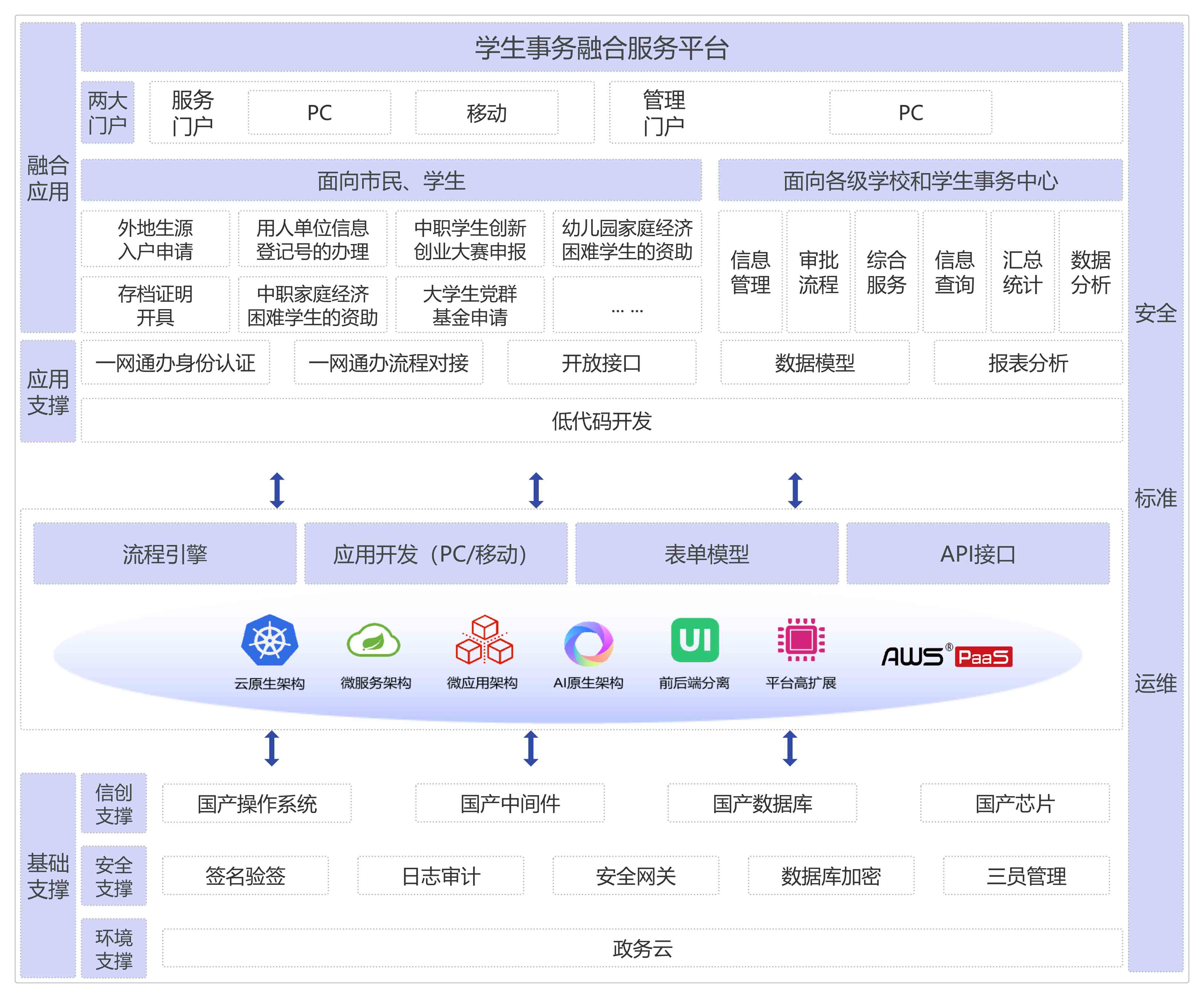Click the 一网通办身份认证 box

click(x=175, y=362)
